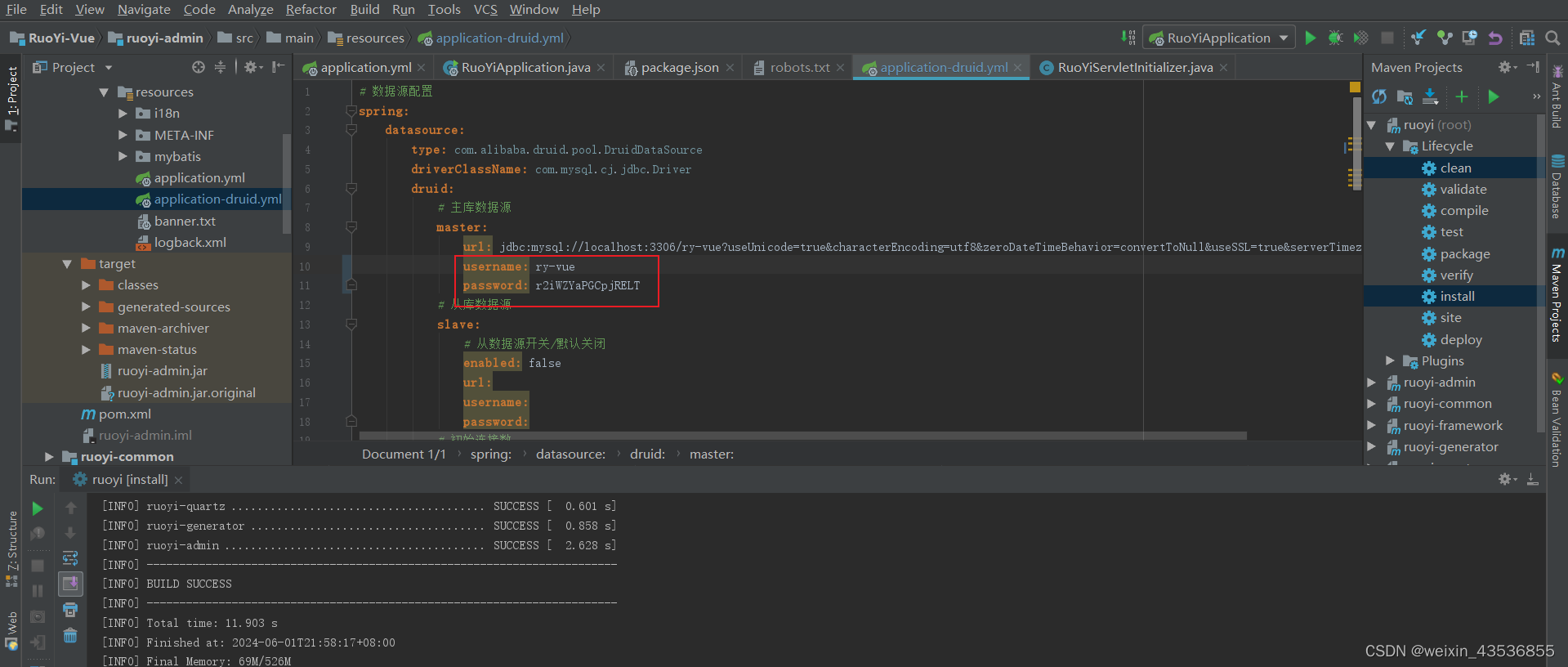The image size is (1568, 667).
Task: Click the yellow warning marker in editor stripe
Action: coord(1355,87)
